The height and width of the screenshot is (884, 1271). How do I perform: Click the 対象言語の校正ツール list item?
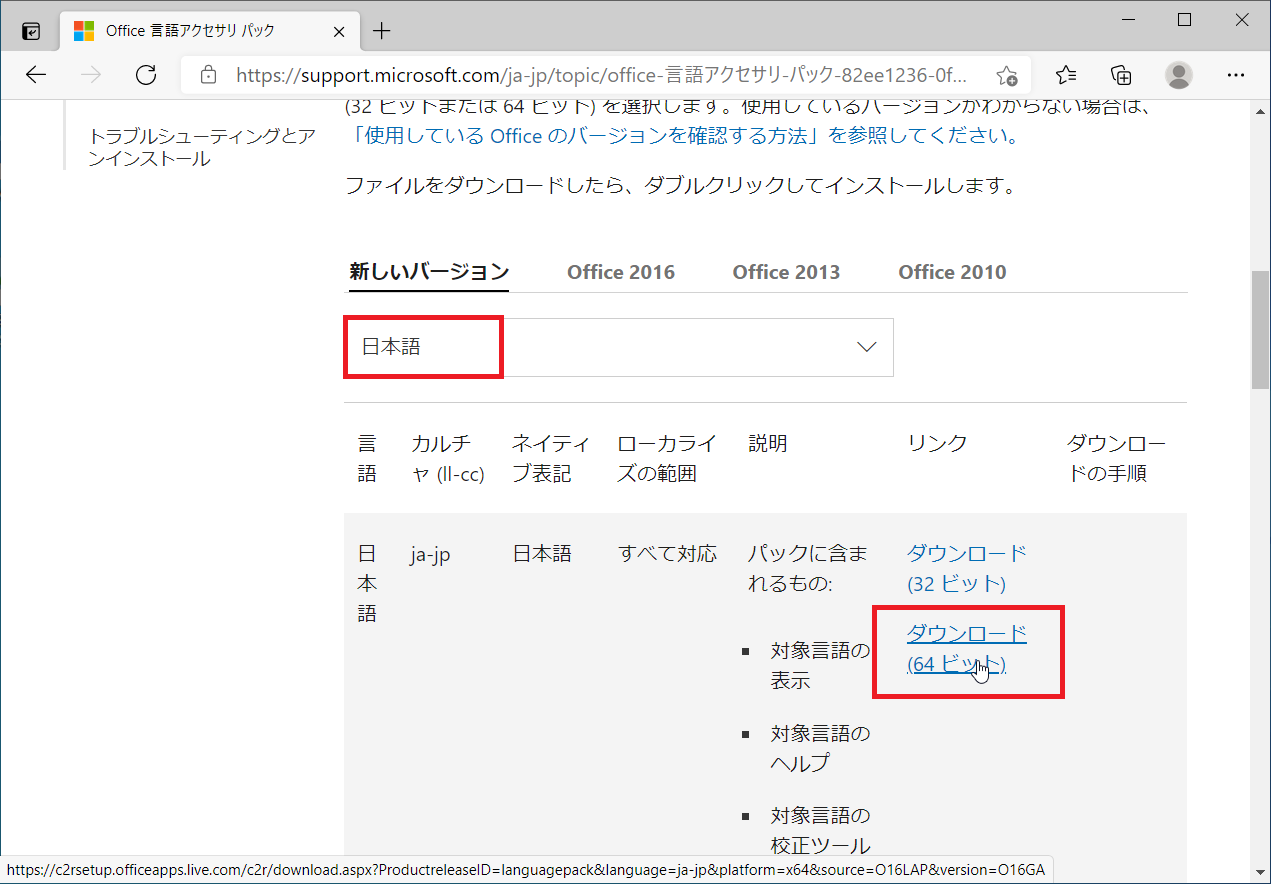pos(820,831)
